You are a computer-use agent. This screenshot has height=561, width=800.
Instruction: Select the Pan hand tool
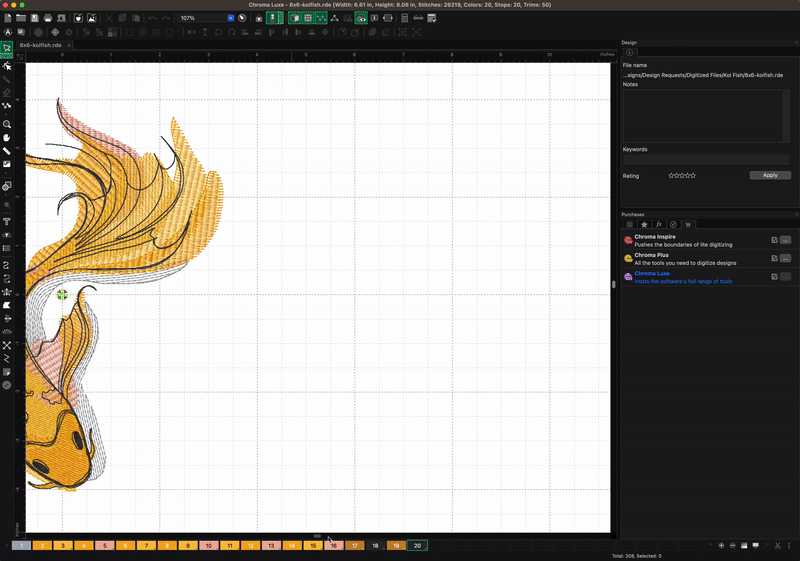(7, 137)
